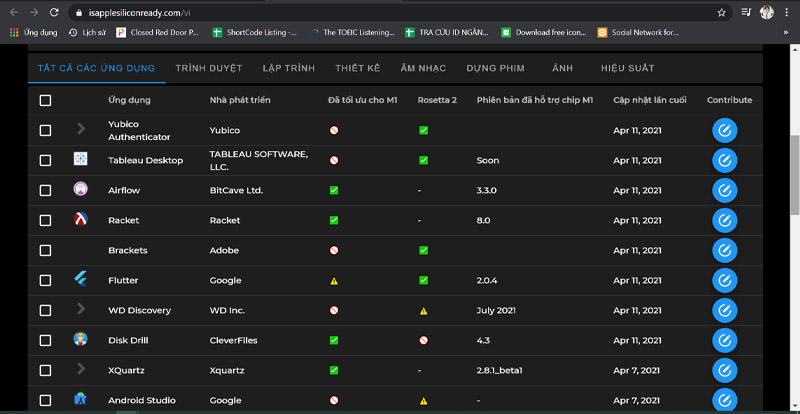Screen dimensions: 800x414
Task: Open the Closed Red Door bookmark
Action: tap(158, 33)
